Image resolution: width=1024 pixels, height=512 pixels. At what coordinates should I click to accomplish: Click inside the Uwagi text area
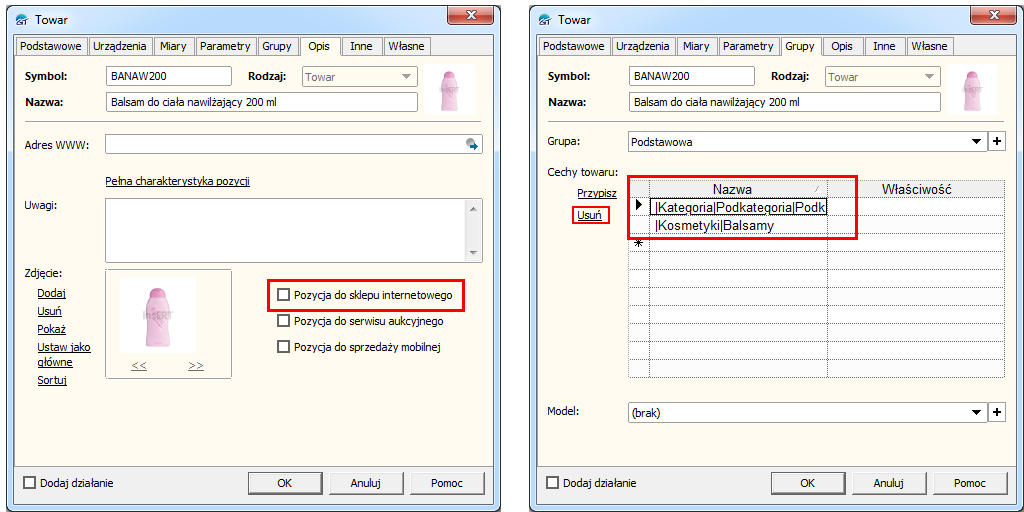click(285, 229)
